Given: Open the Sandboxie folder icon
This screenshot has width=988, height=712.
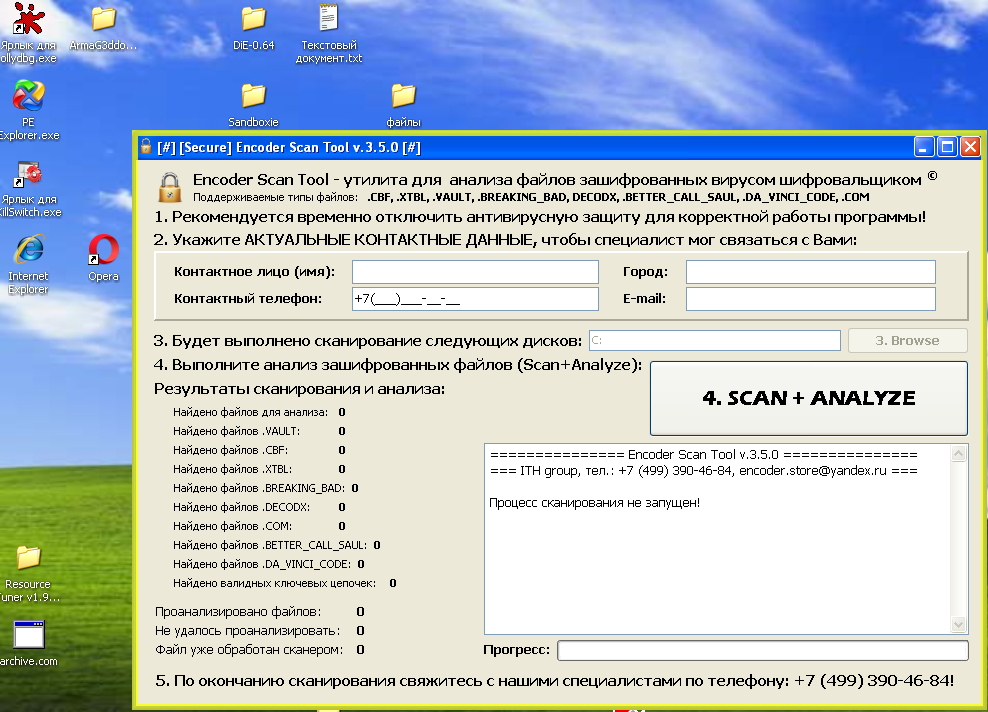Looking at the screenshot, I should [253, 96].
